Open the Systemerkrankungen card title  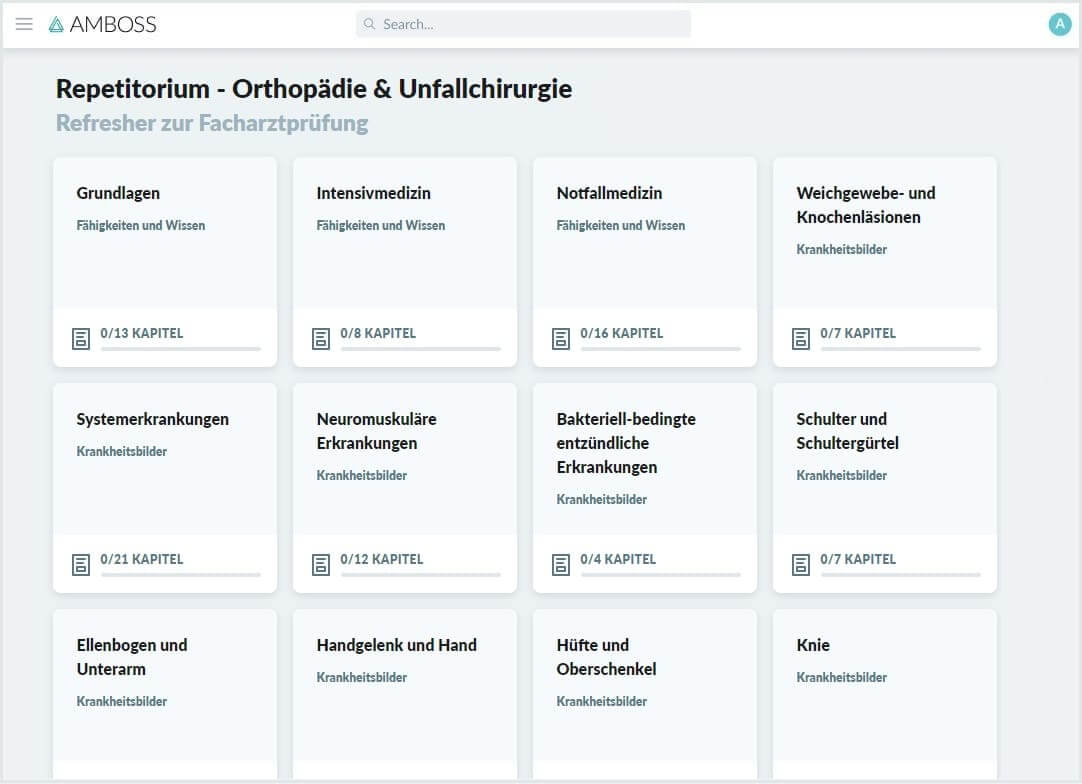153,420
